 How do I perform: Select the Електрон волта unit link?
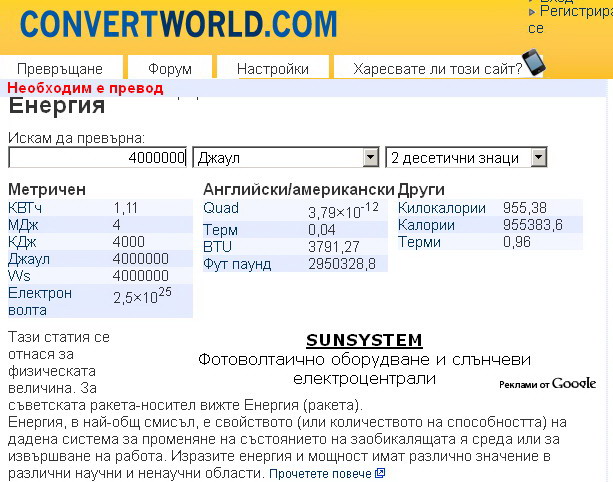pyautogui.click(x=40, y=301)
